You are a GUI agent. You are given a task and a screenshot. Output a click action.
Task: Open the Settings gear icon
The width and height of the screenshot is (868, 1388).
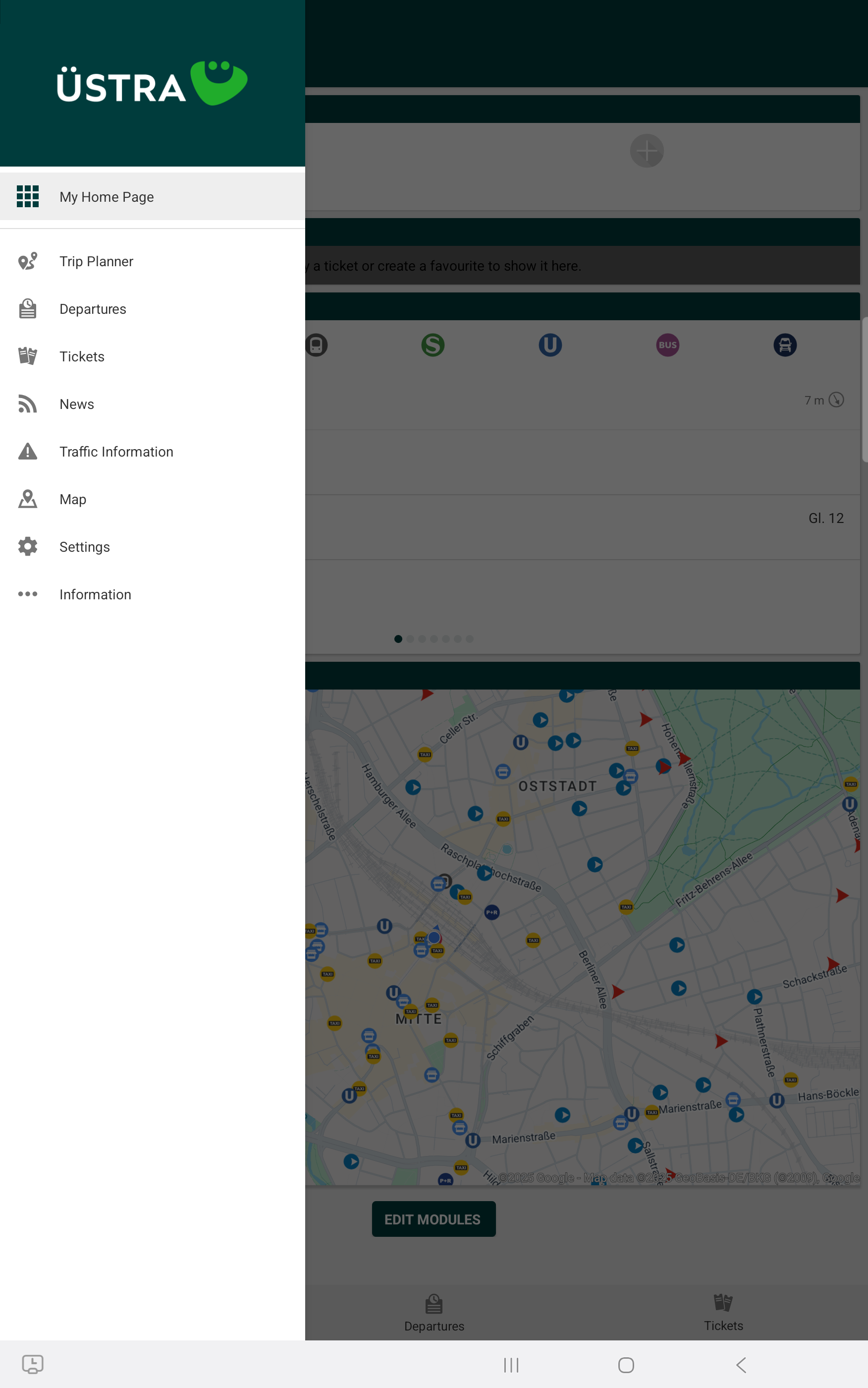(28, 547)
